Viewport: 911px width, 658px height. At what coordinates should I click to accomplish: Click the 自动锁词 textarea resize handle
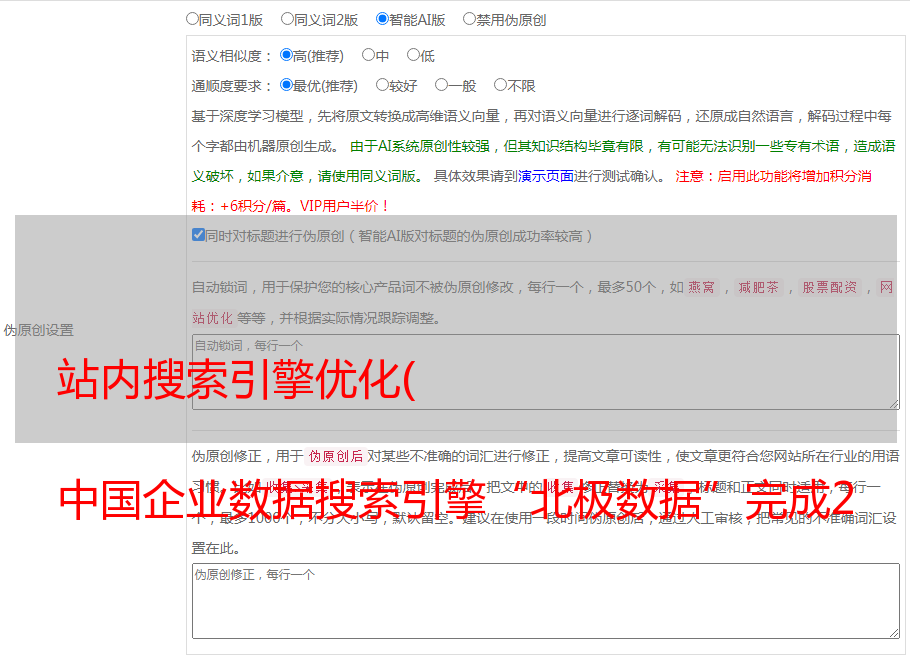[894, 404]
